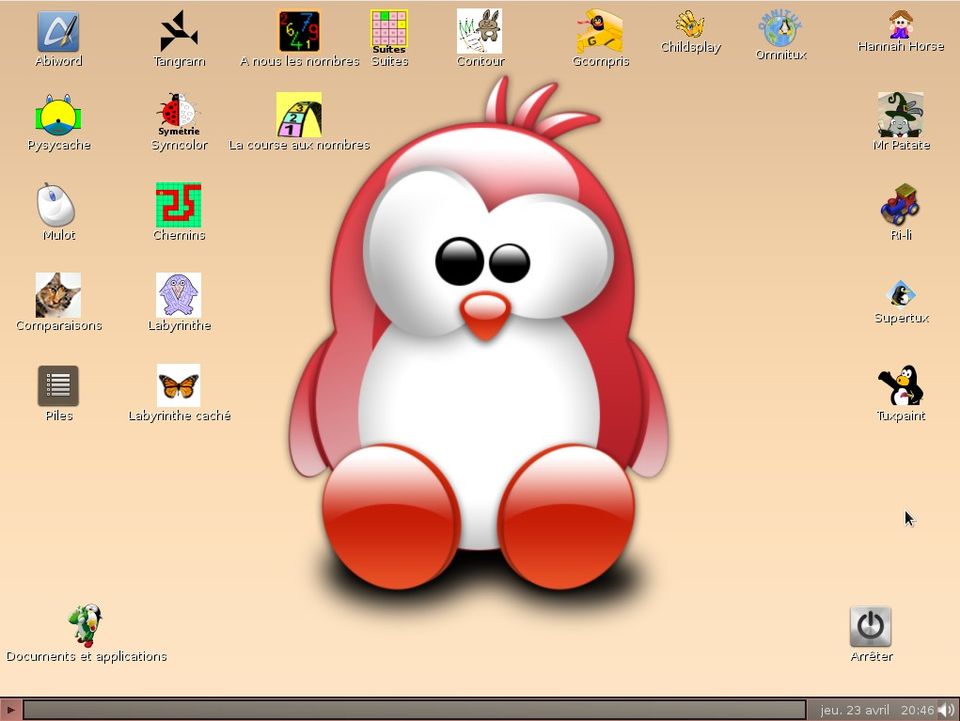The width and height of the screenshot is (960, 721).
Task: Open the Suites number sequences game
Action: tap(389, 30)
